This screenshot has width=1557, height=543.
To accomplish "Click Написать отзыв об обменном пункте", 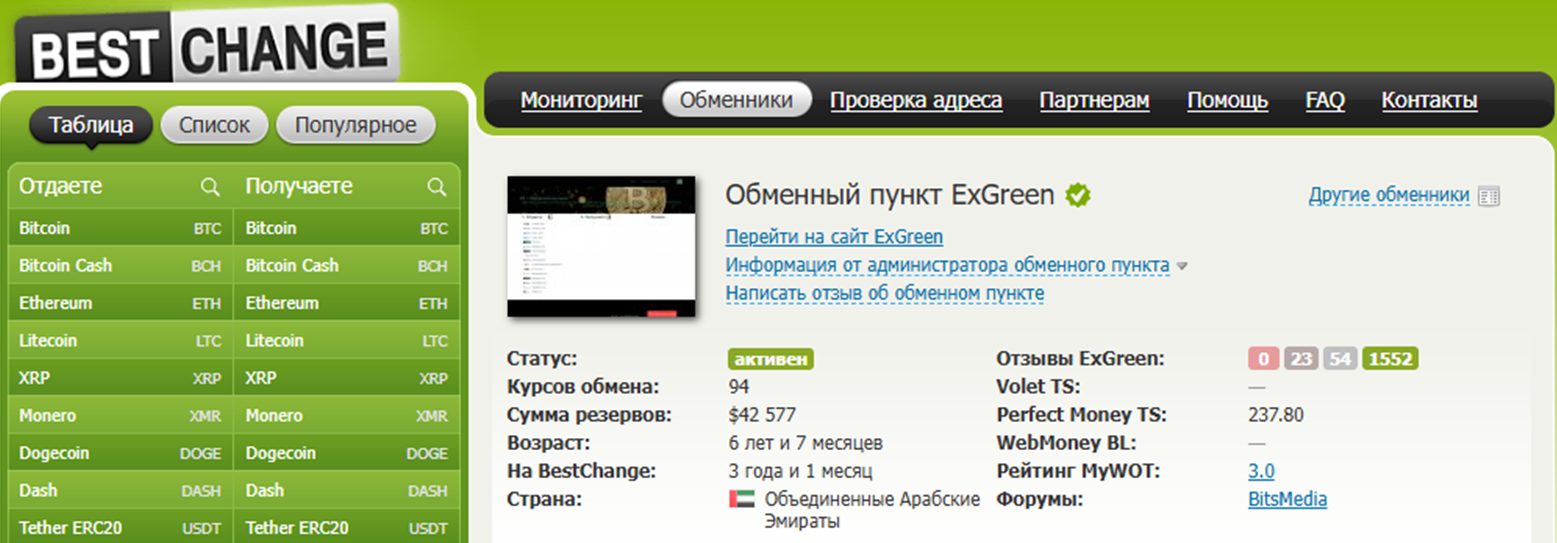I will click(x=885, y=293).
